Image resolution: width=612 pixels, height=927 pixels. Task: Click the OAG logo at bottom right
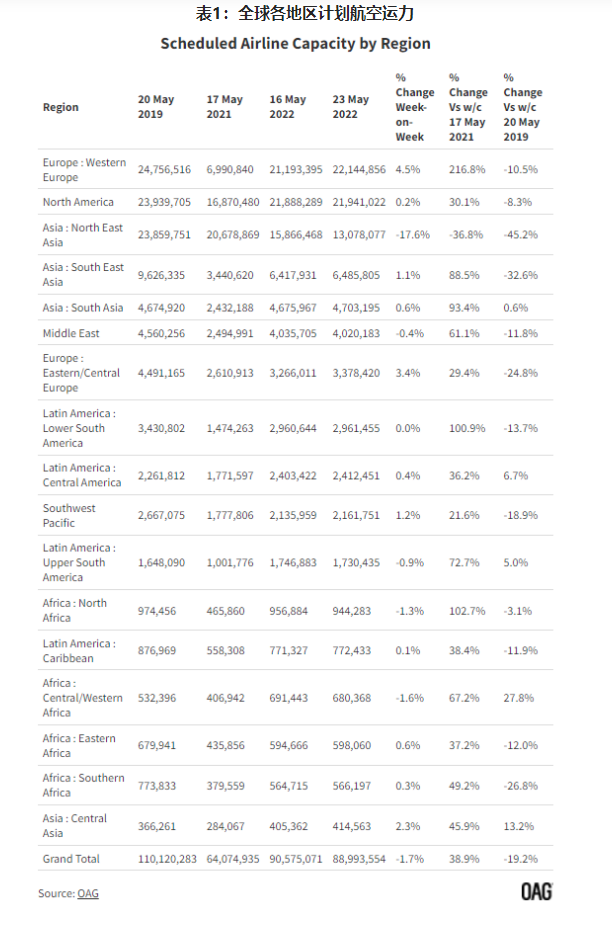point(536,892)
